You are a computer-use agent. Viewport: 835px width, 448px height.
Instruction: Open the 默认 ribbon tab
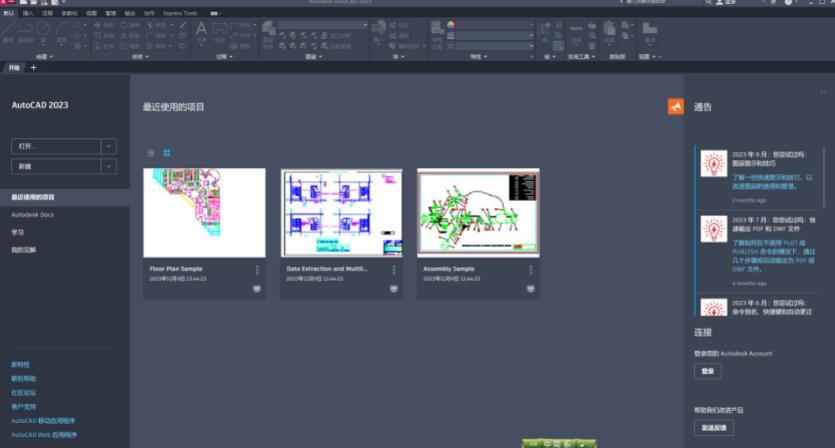tap(9, 13)
